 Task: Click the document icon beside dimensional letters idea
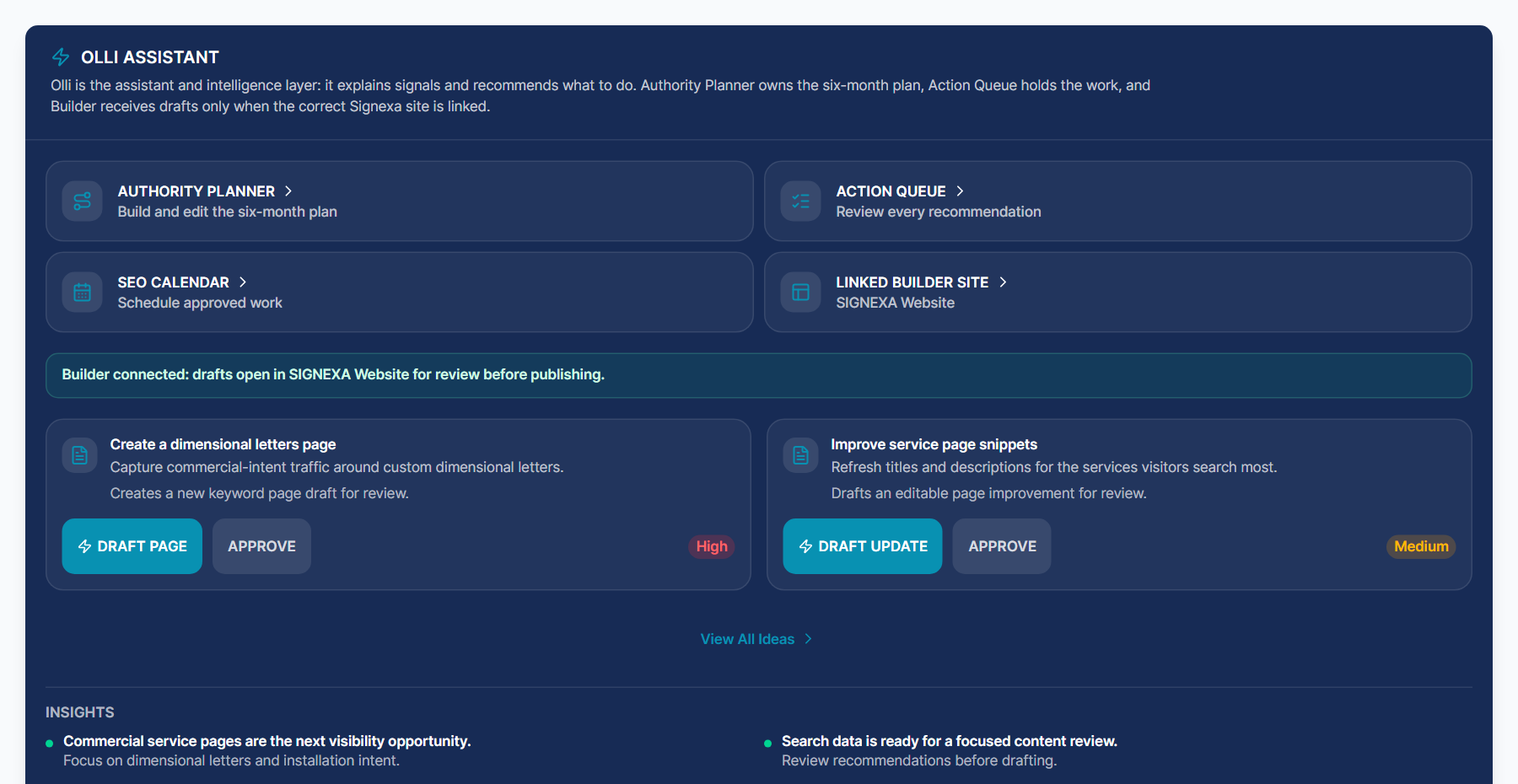coord(80,455)
